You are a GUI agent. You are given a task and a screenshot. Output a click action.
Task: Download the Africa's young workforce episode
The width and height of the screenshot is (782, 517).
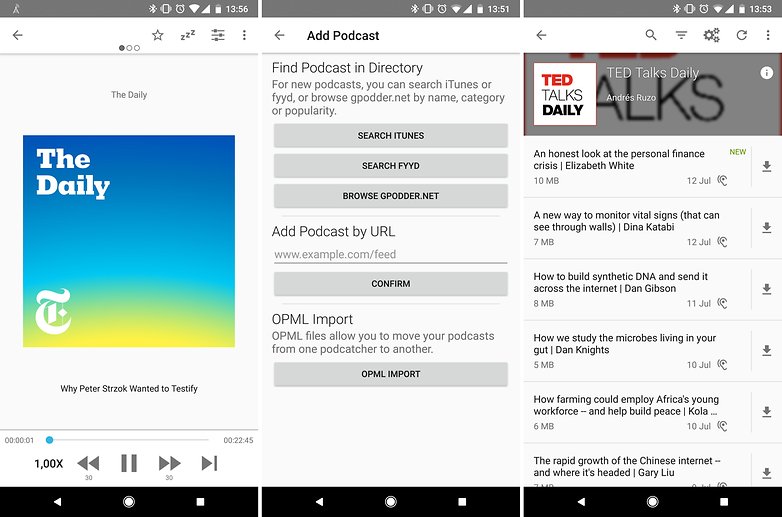(767, 412)
